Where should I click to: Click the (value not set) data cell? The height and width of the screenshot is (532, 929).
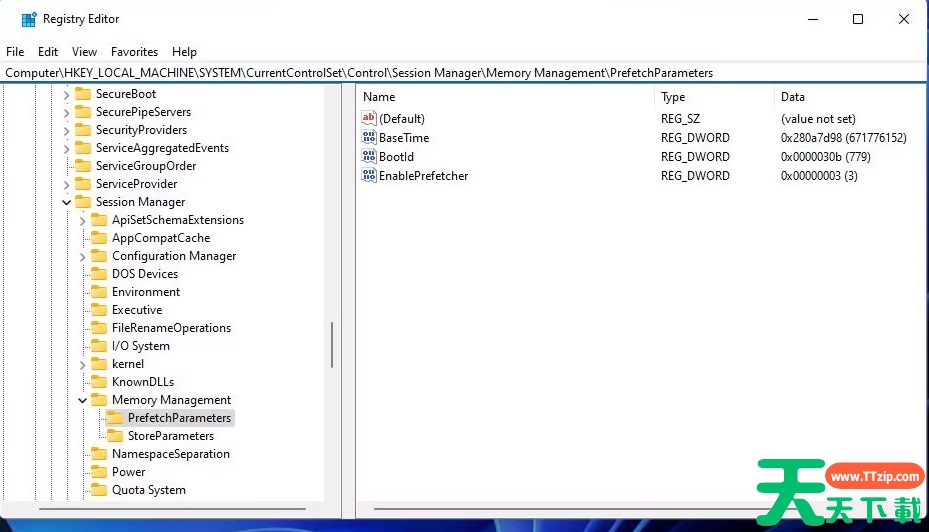[818, 118]
